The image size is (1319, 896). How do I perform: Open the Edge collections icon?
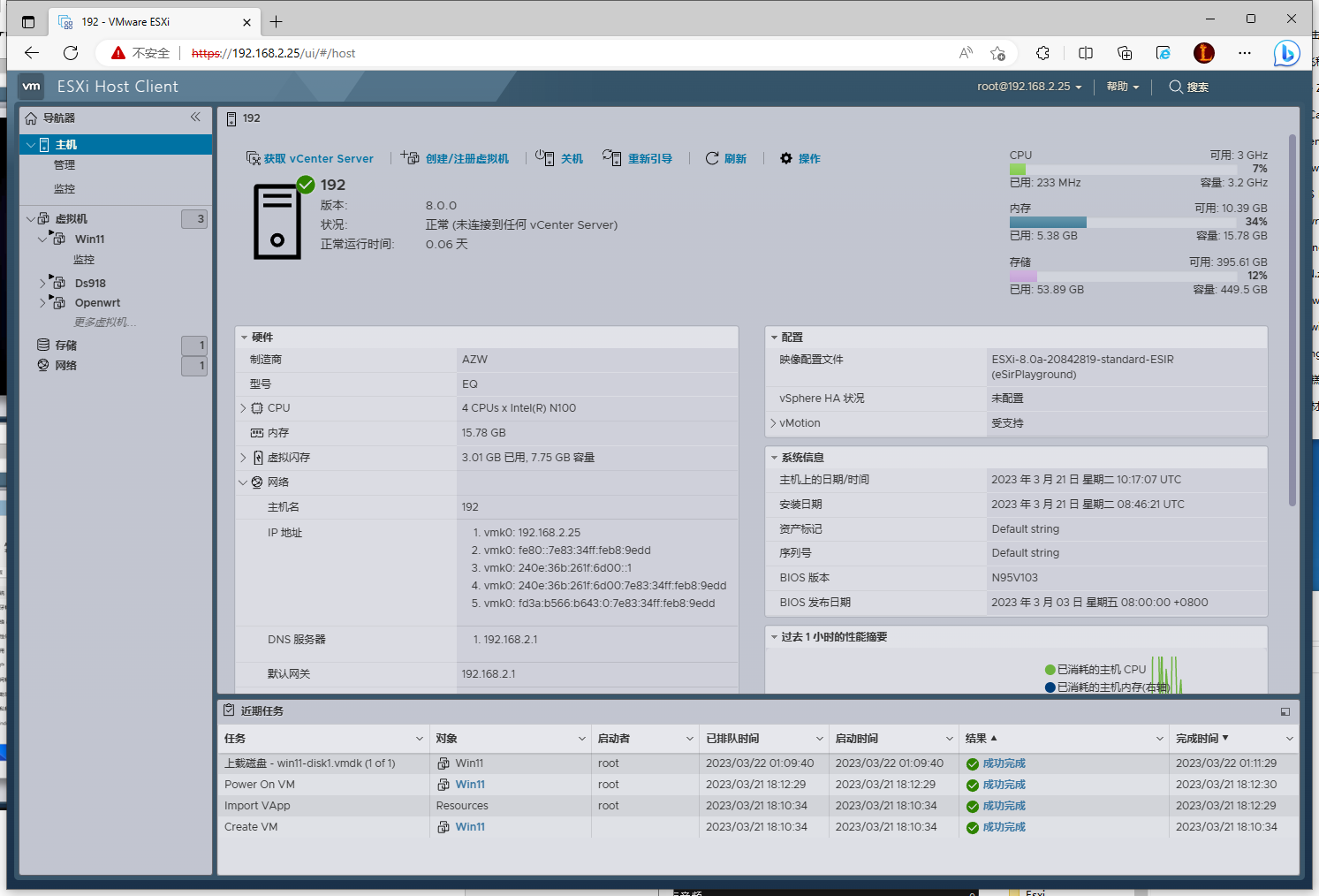1125,53
